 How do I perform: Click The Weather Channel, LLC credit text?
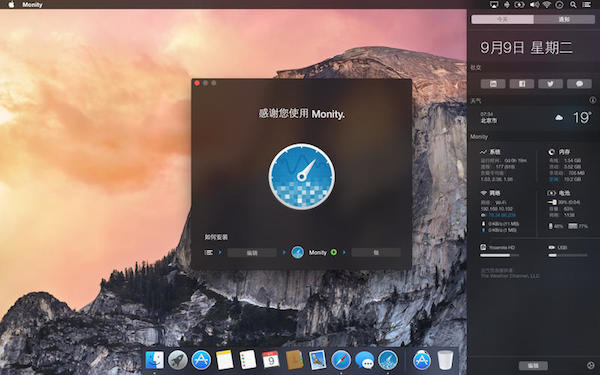coord(510,276)
